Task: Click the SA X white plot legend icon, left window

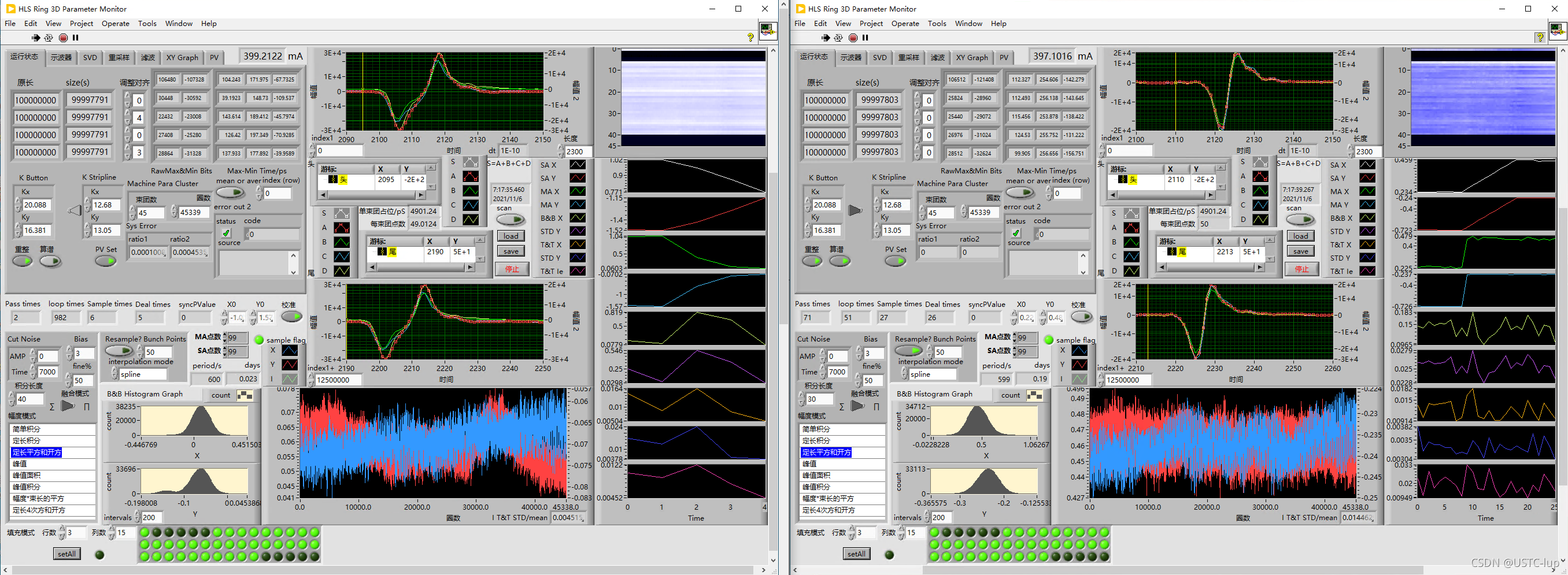Action: pos(577,165)
